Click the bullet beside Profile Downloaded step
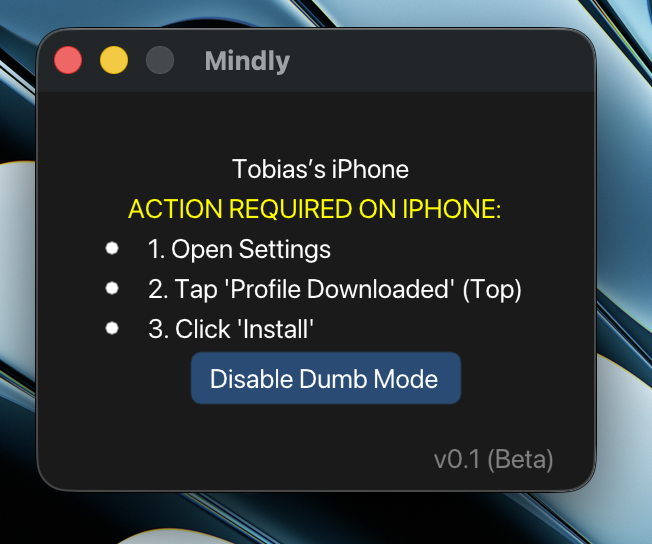This screenshot has width=652, height=544. click(x=112, y=288)
